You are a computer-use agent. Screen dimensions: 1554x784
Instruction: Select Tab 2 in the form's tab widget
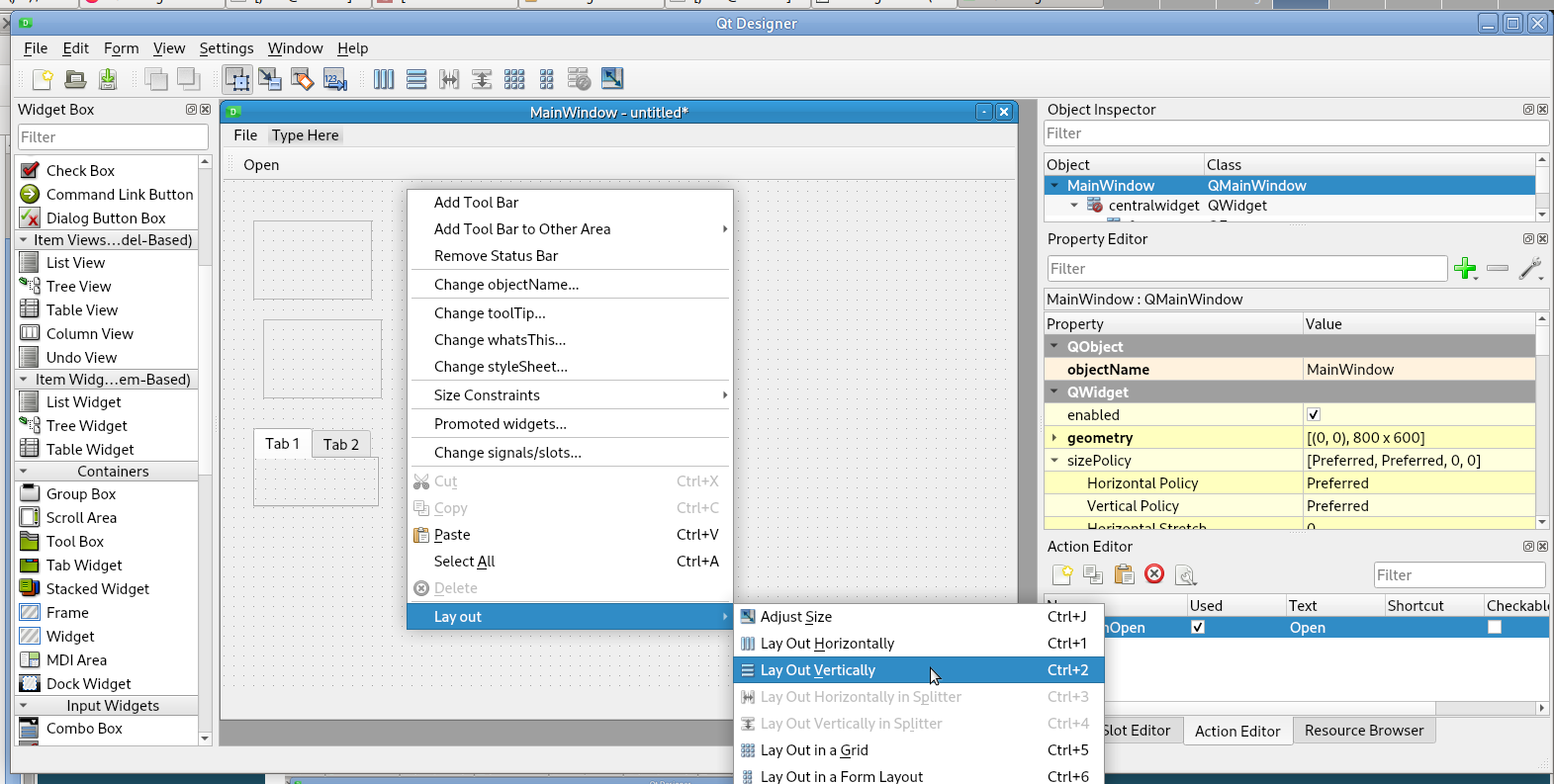pos(341,445)
